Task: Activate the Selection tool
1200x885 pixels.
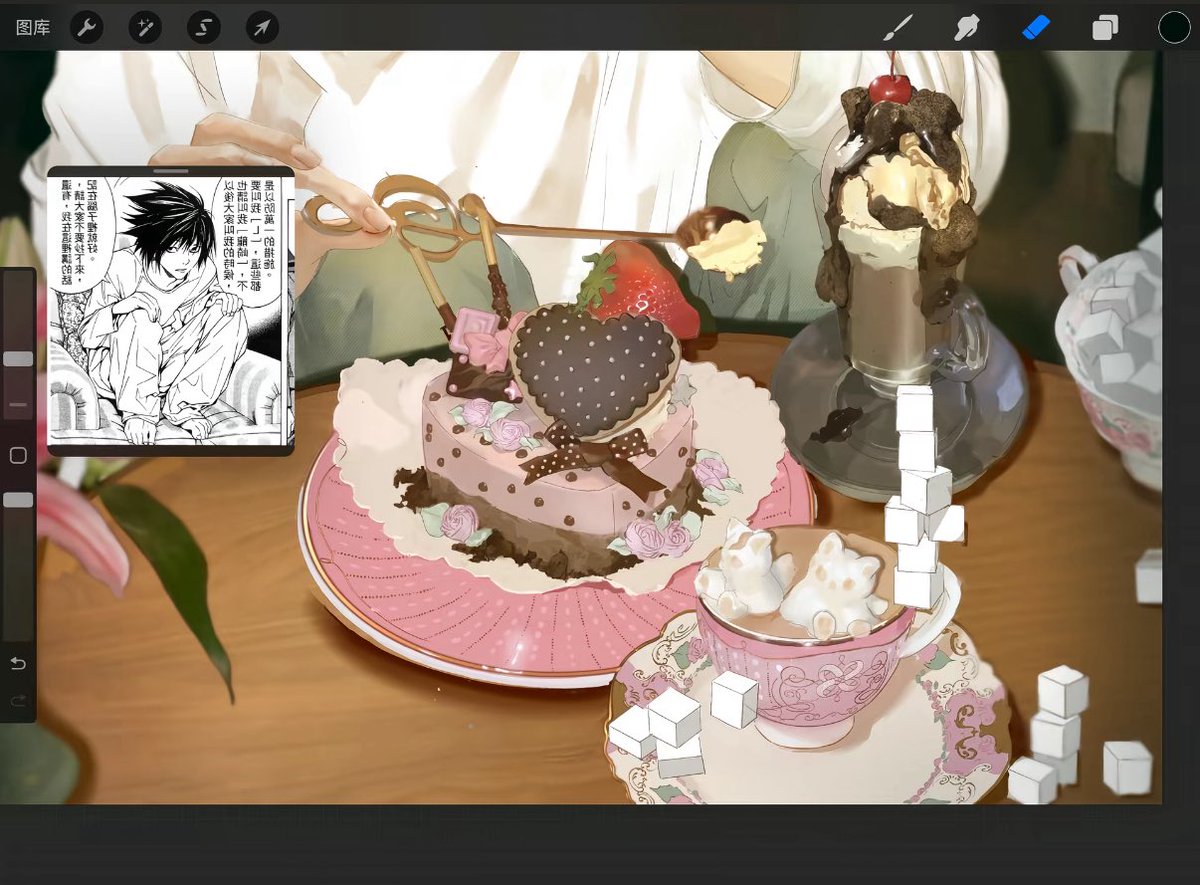Action: [204, 28]
